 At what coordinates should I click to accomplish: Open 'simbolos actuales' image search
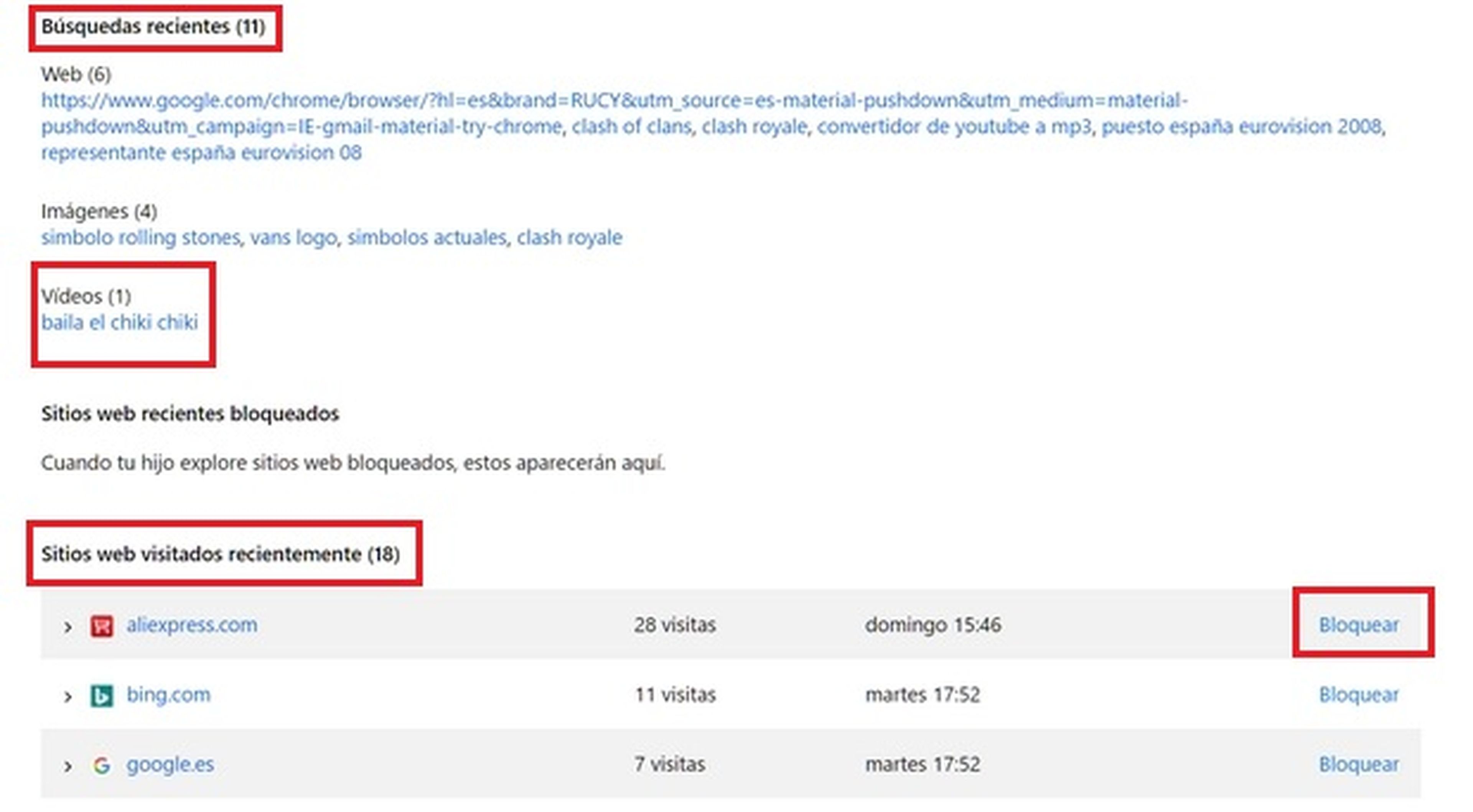point(427,237)
